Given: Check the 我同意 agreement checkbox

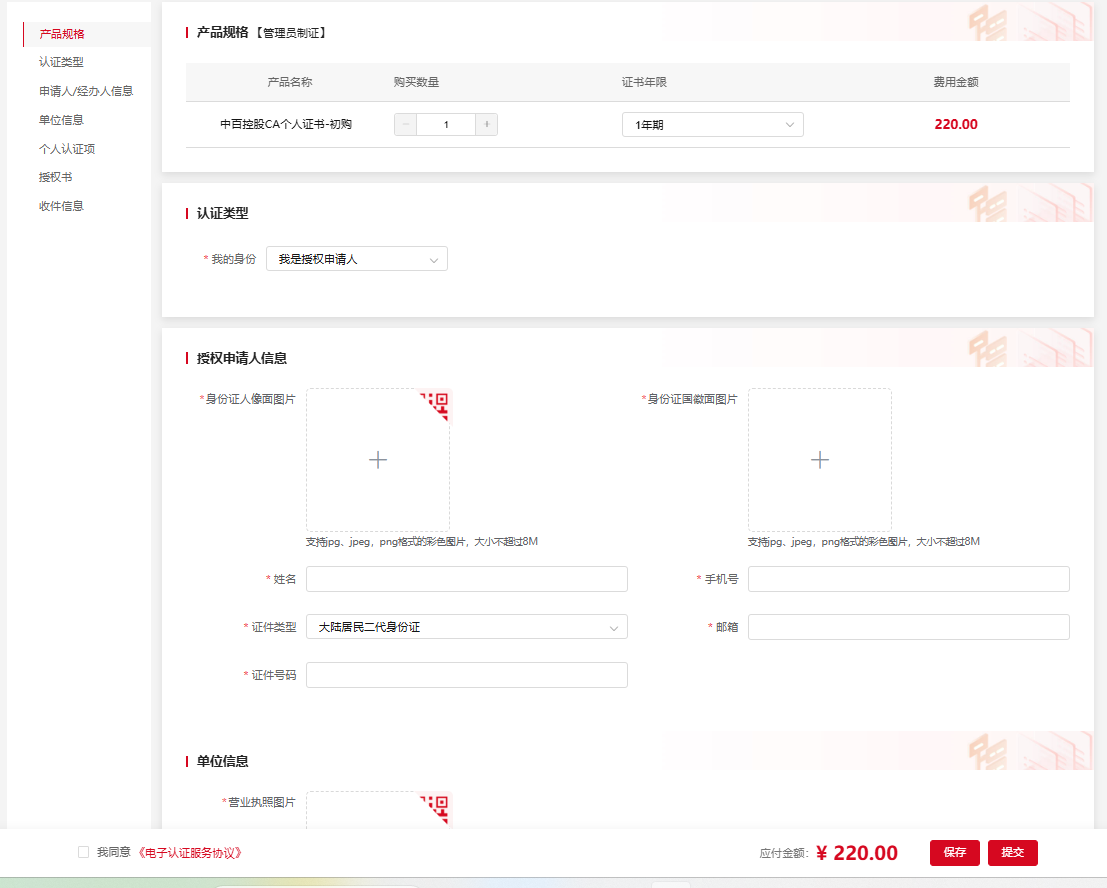Looking at the screenshot, I should tap(83, 852).
